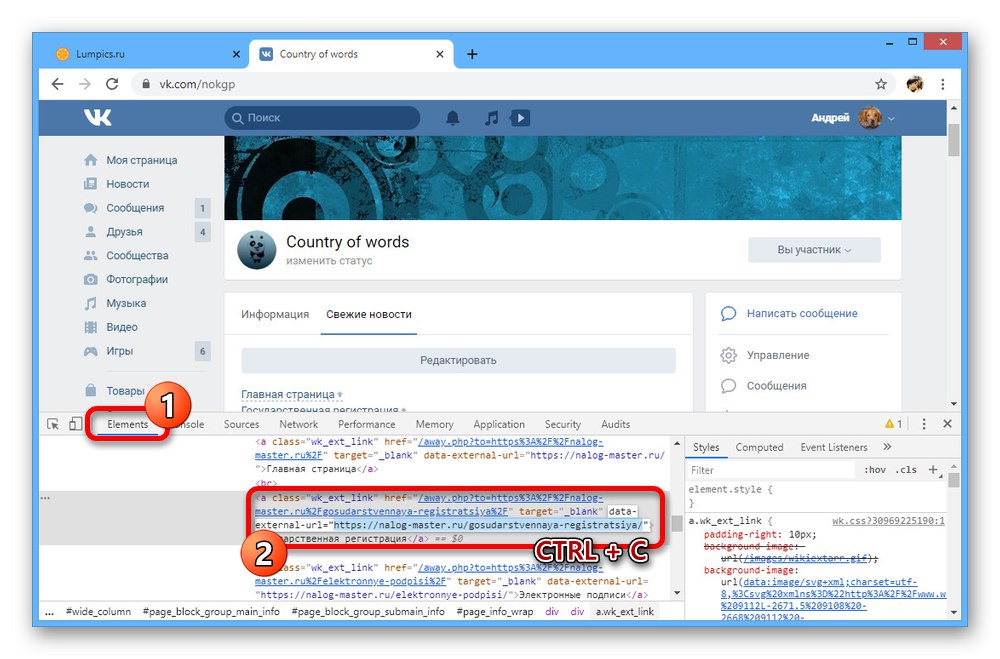This screenshot has height=659, width=1000.
Task: Select DevTools Network tab
Action: pos(298,424)
